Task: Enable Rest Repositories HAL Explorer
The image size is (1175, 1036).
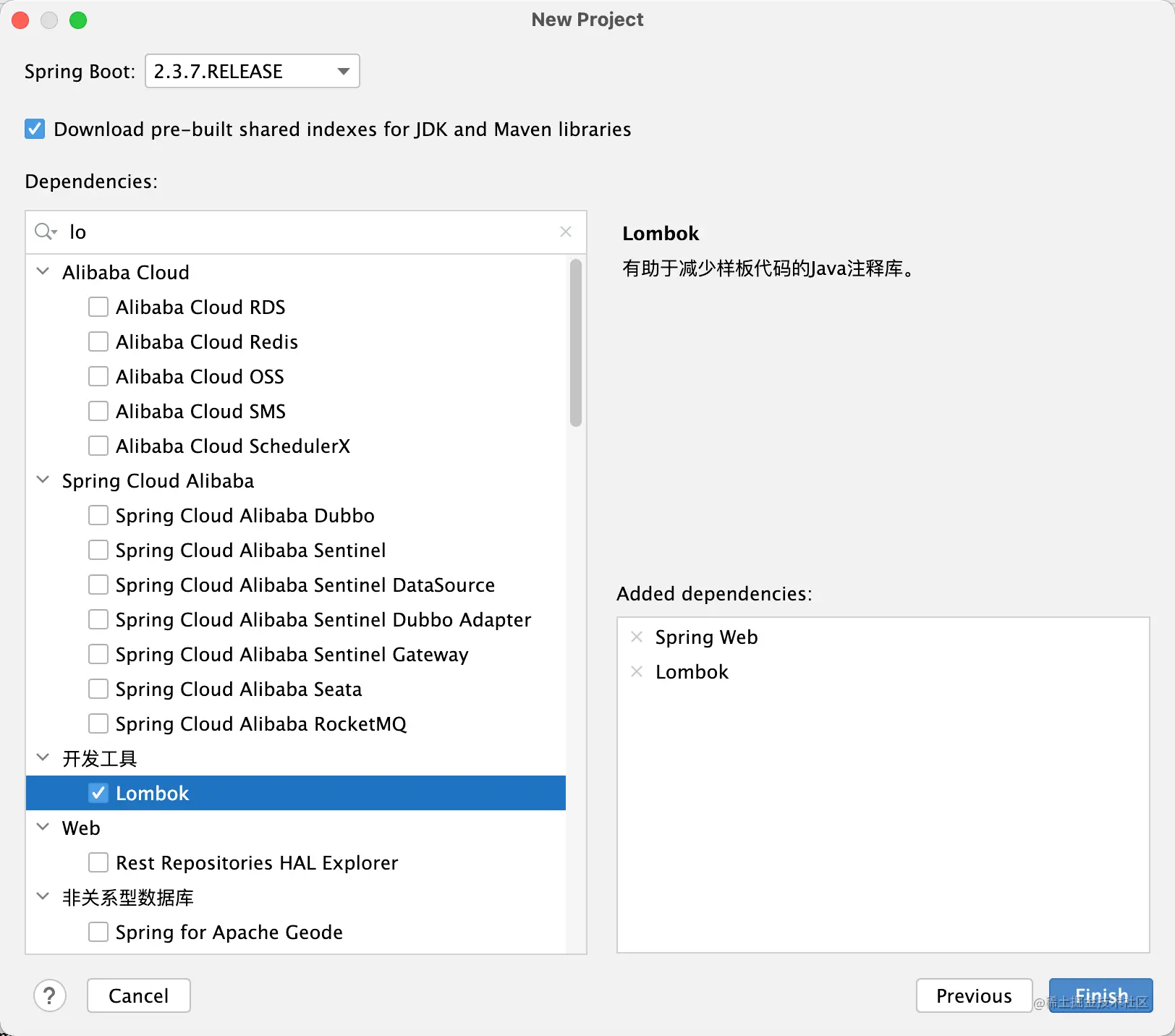Action: [x=98, y=862]
